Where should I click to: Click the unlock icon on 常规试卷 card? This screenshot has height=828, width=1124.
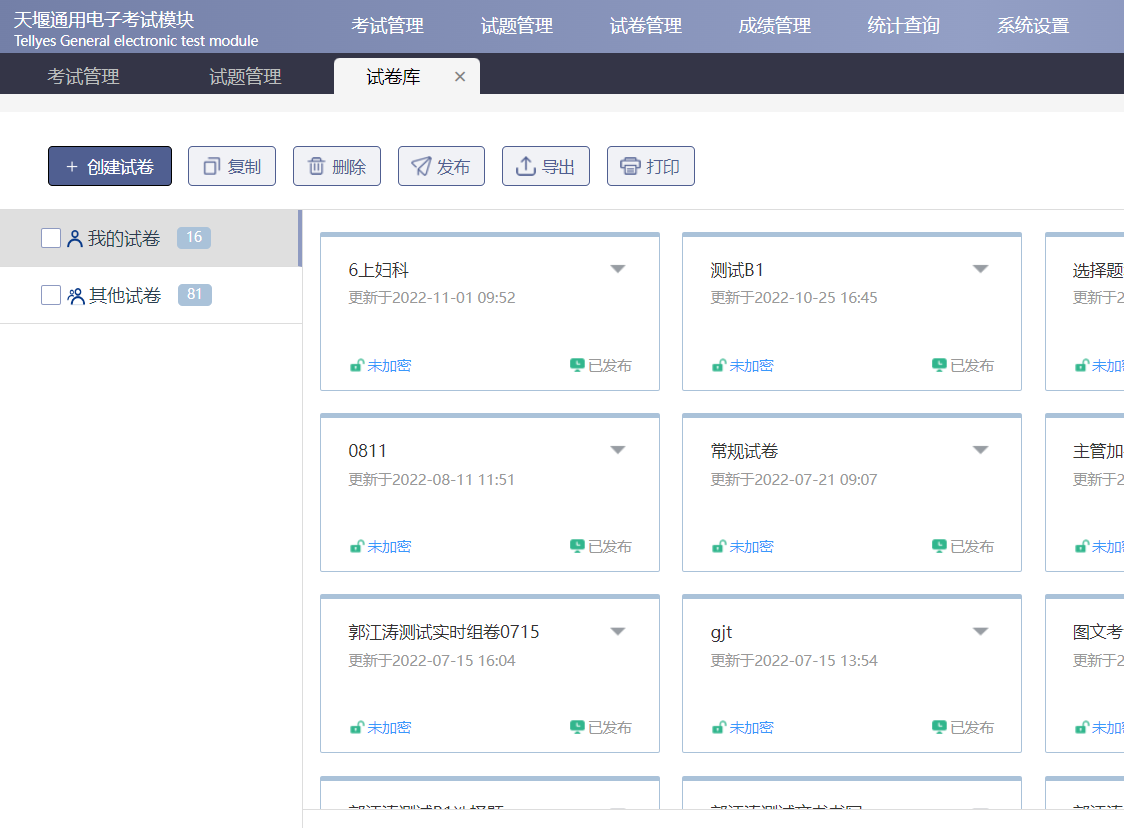coord(718,547)
